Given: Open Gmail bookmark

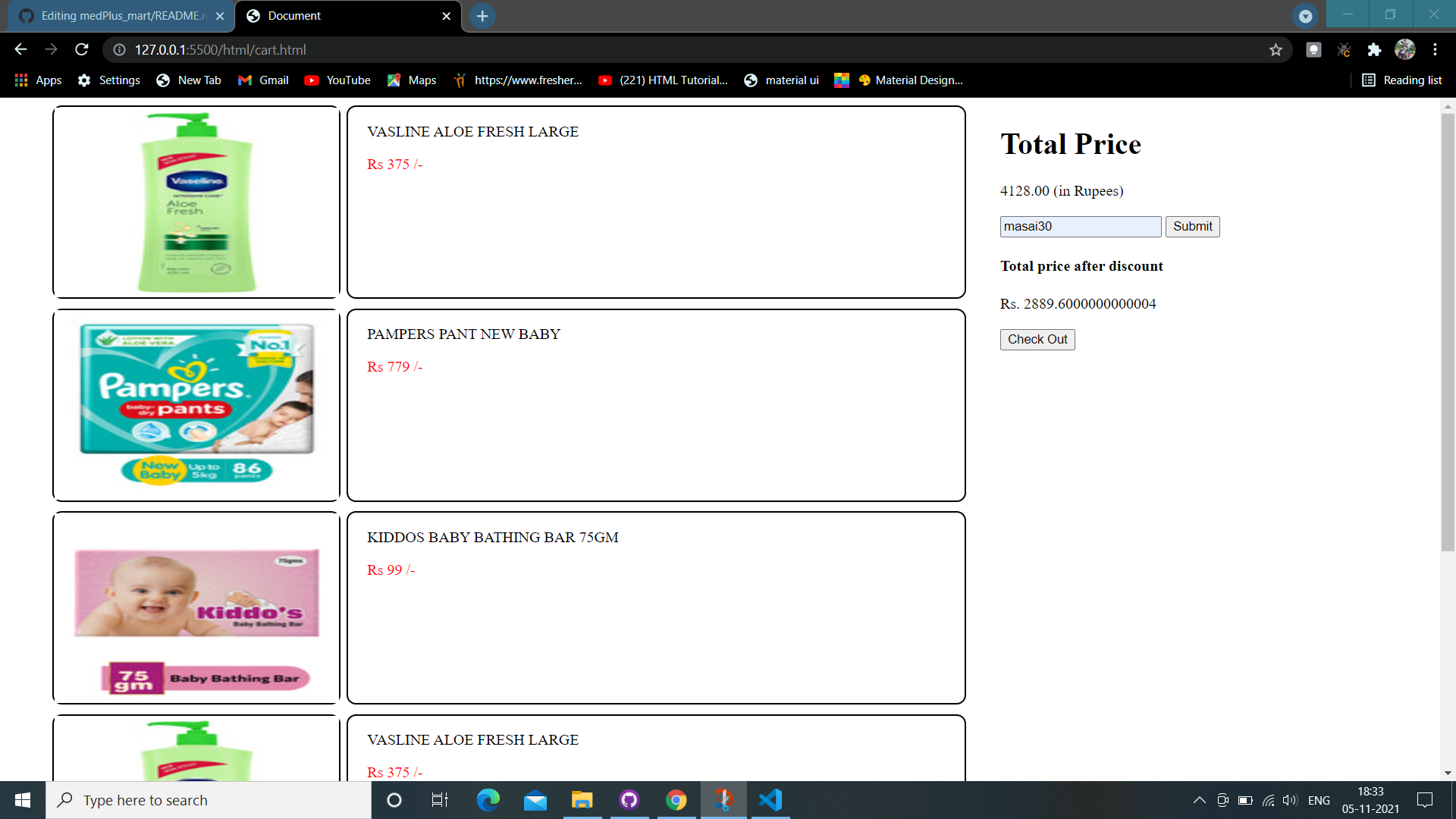Looking at the screenshot, I should pyautogui.click(x=263, y=80).
